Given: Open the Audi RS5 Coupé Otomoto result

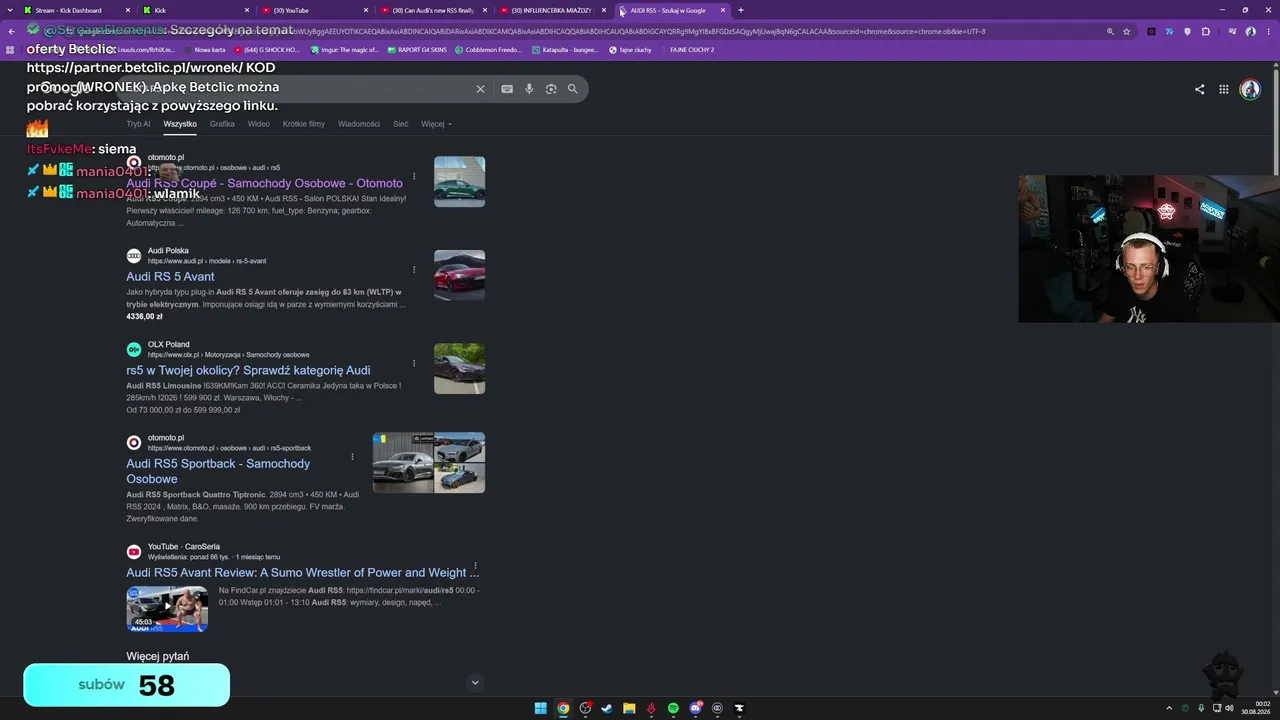Looking at the screenshot, I should [x=265, y=183].
